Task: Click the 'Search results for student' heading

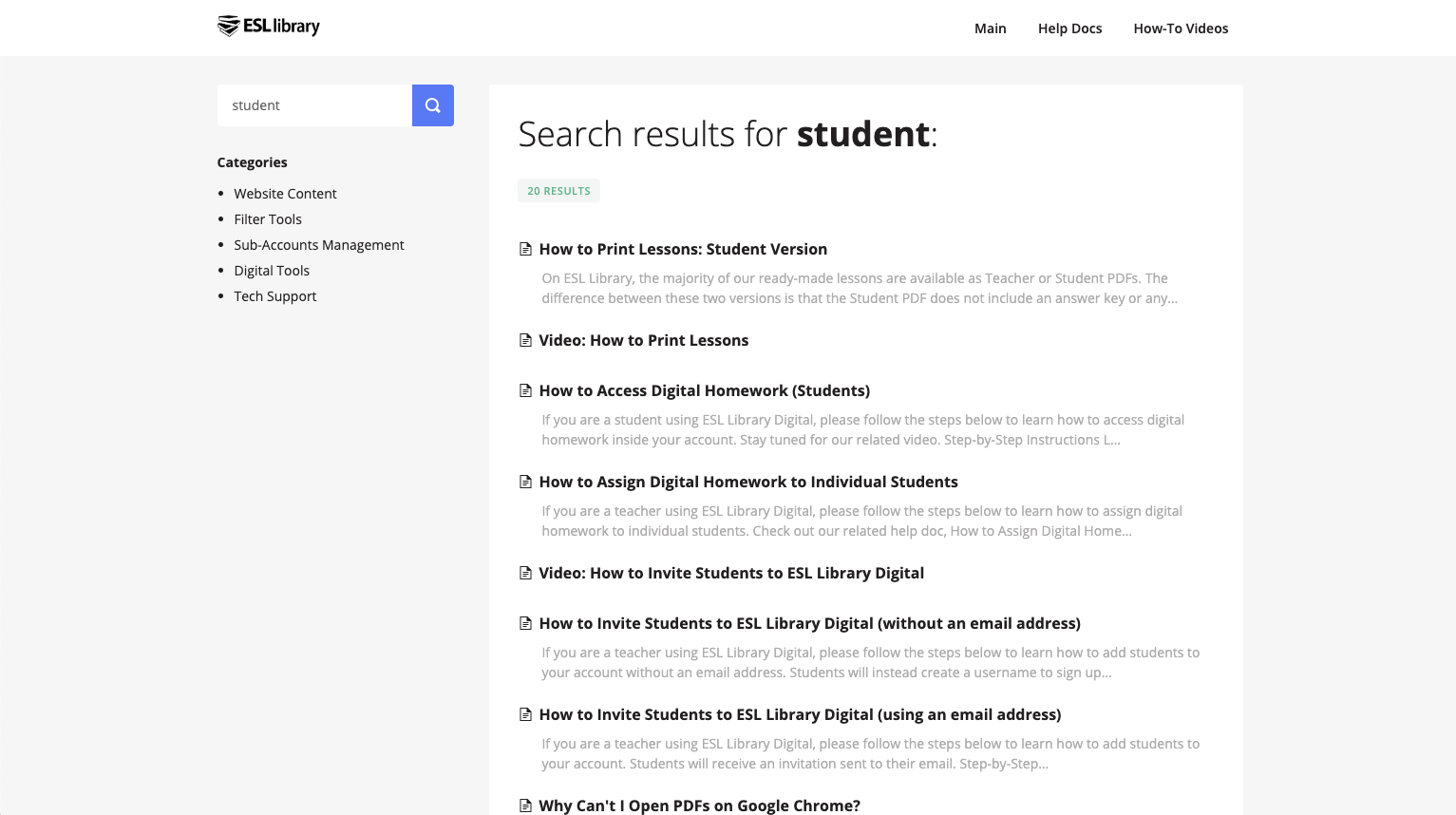Action: [728, 134]
